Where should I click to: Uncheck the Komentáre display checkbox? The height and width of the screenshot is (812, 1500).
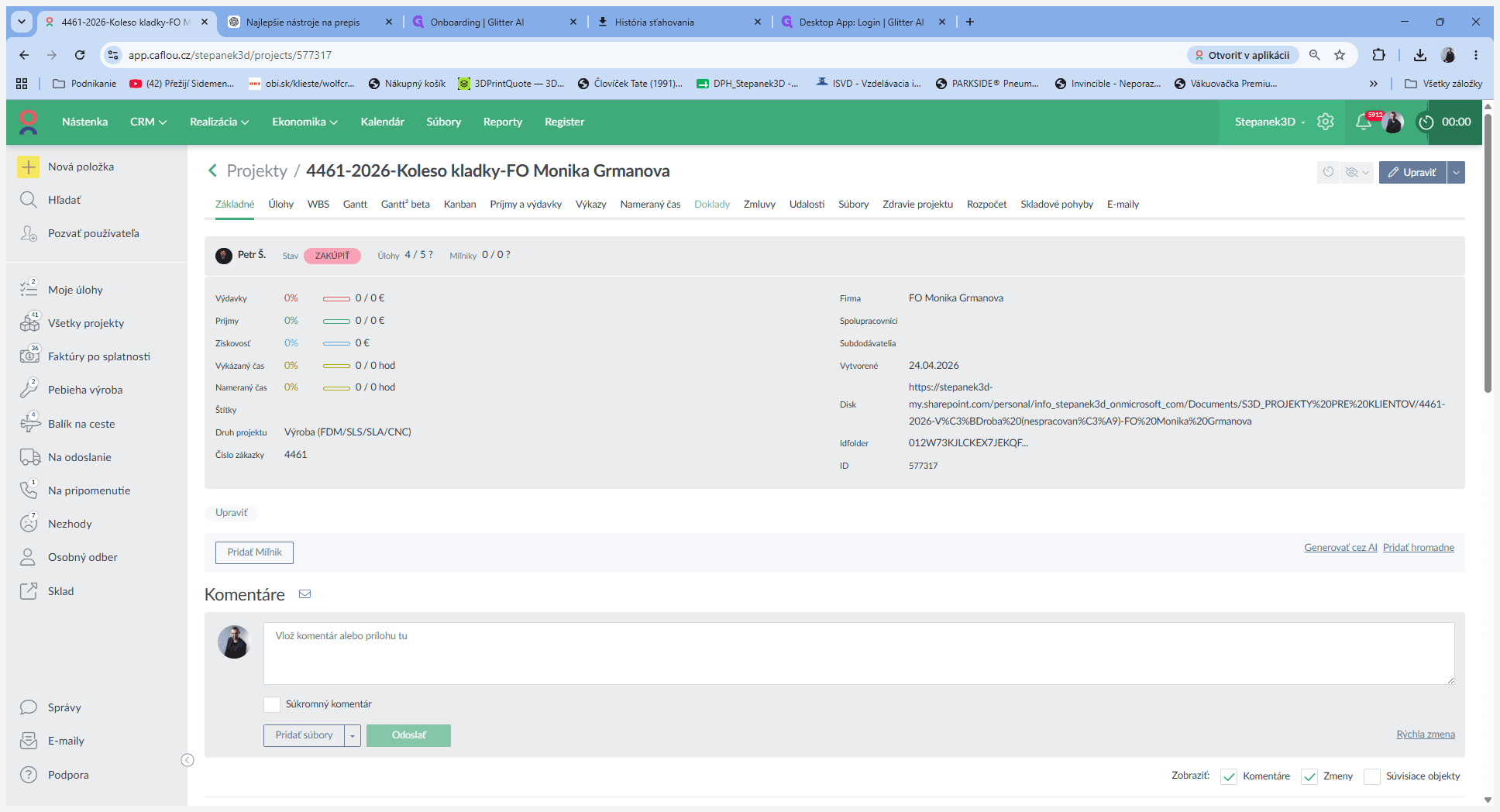click(1229, 776)
